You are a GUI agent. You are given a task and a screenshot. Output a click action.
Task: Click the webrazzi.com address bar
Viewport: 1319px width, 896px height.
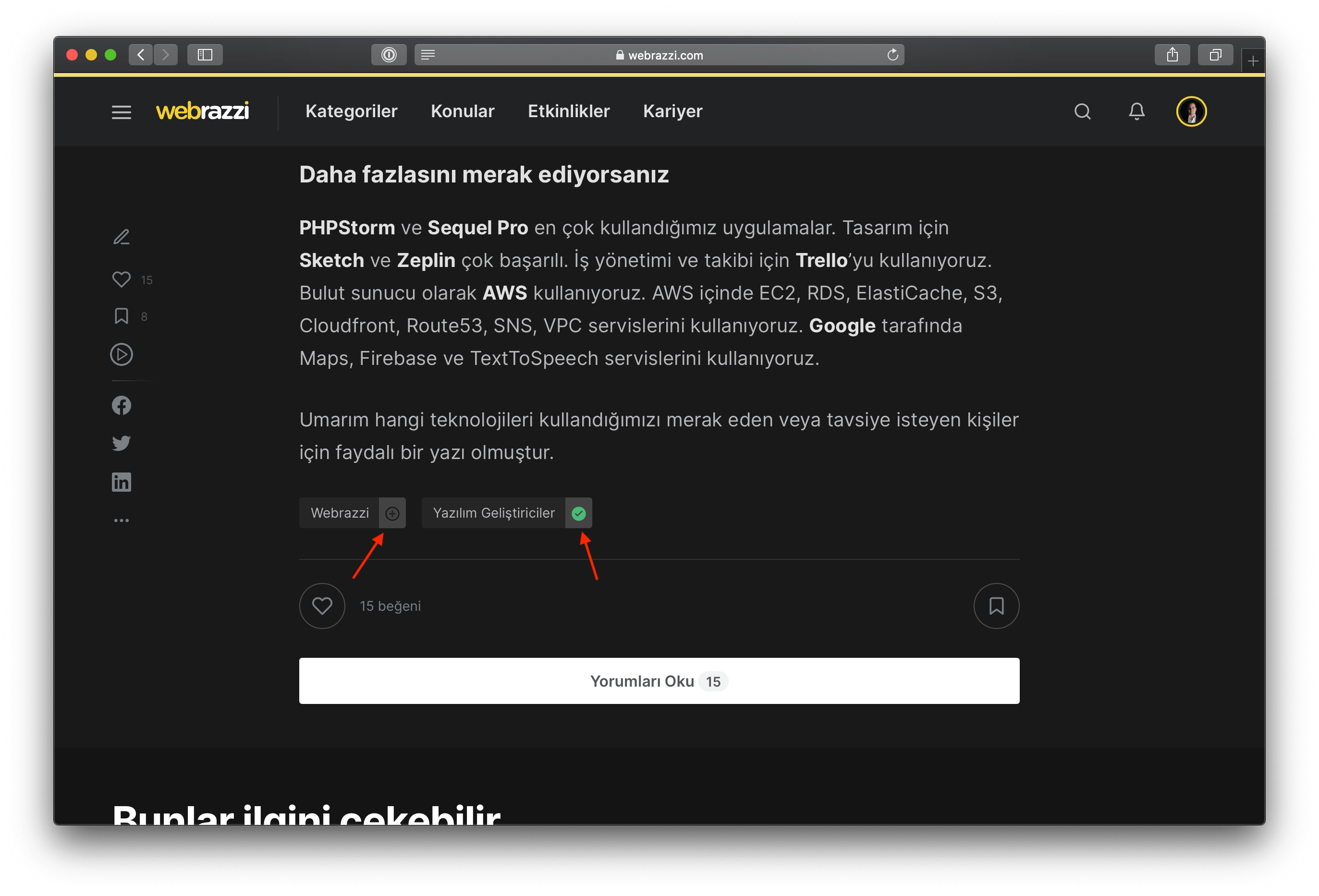(659, 55)
